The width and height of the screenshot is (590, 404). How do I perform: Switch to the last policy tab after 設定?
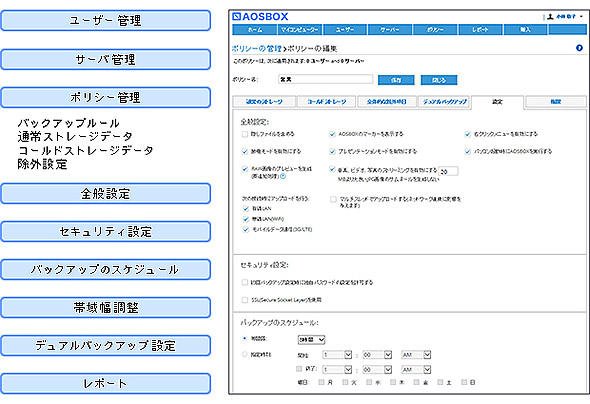(x=555, y=102)
